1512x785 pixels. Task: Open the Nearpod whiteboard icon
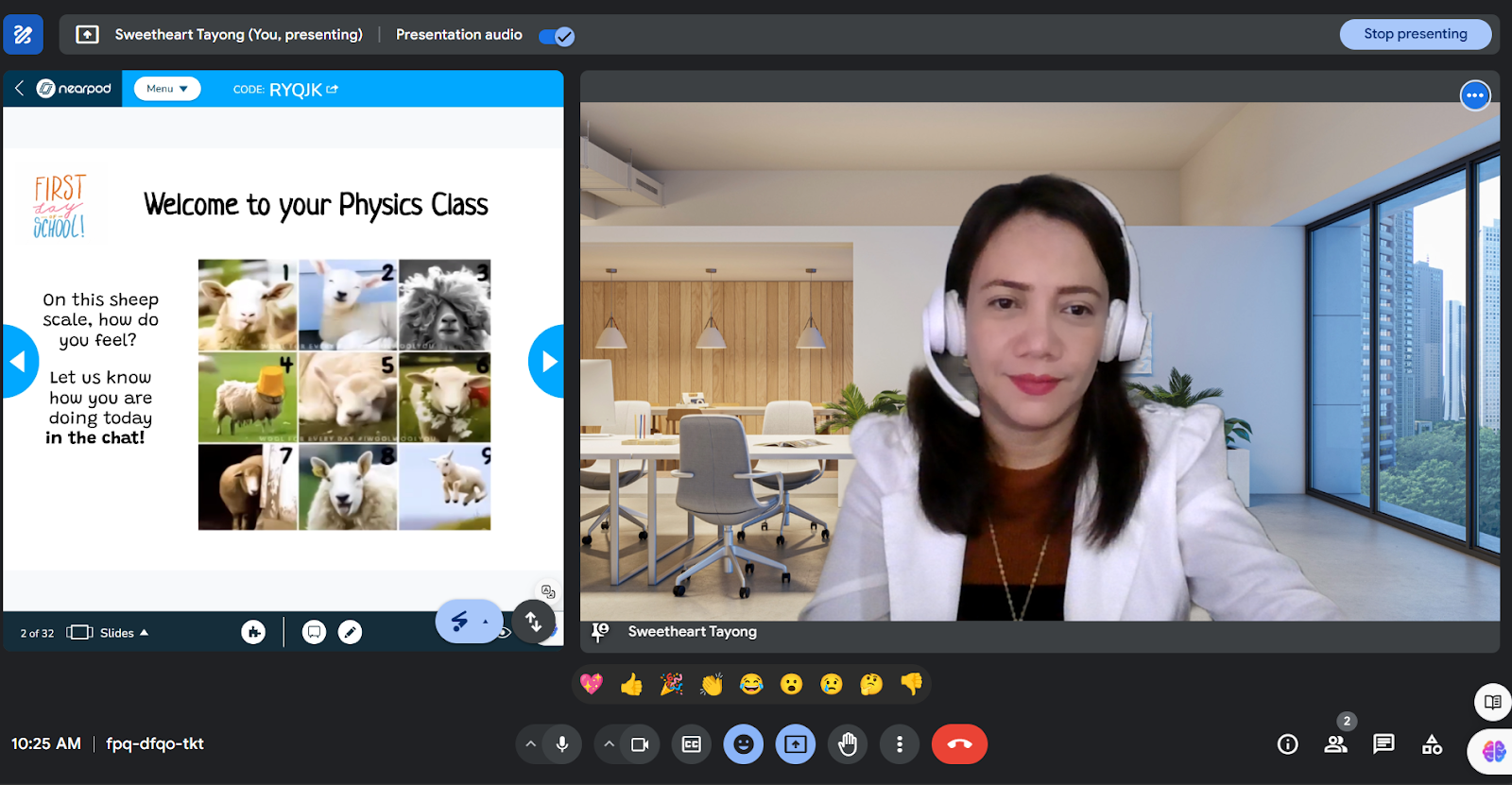coord(314,632)
